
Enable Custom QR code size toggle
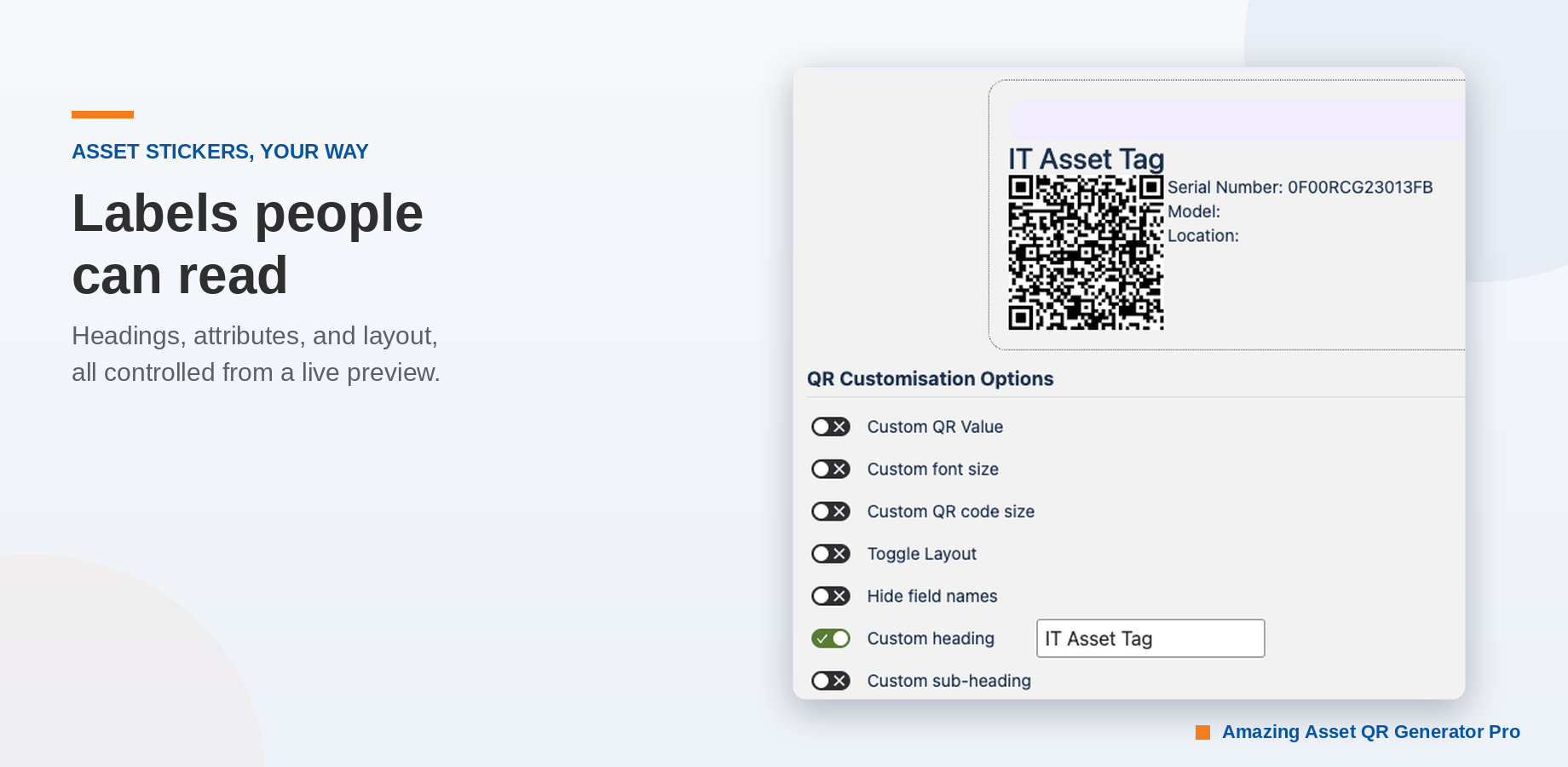coord(831,511)
